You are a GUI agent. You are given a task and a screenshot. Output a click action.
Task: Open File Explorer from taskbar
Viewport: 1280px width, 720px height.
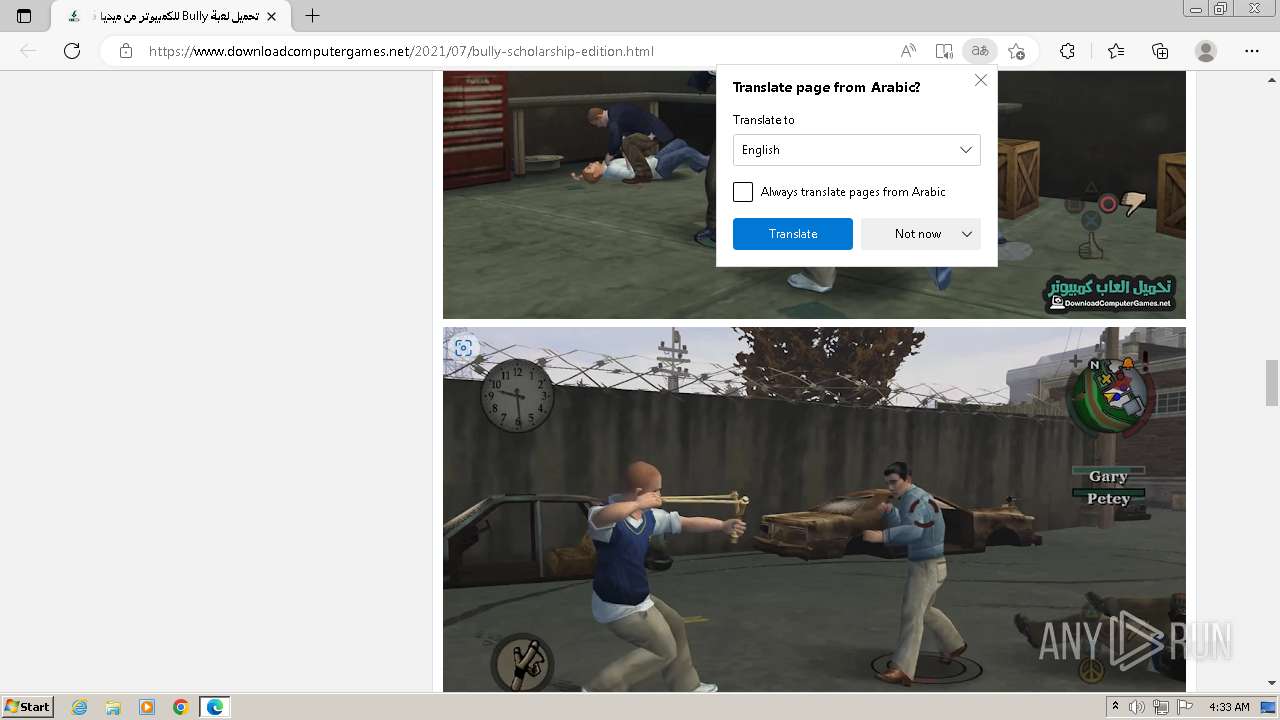point(113,707)
